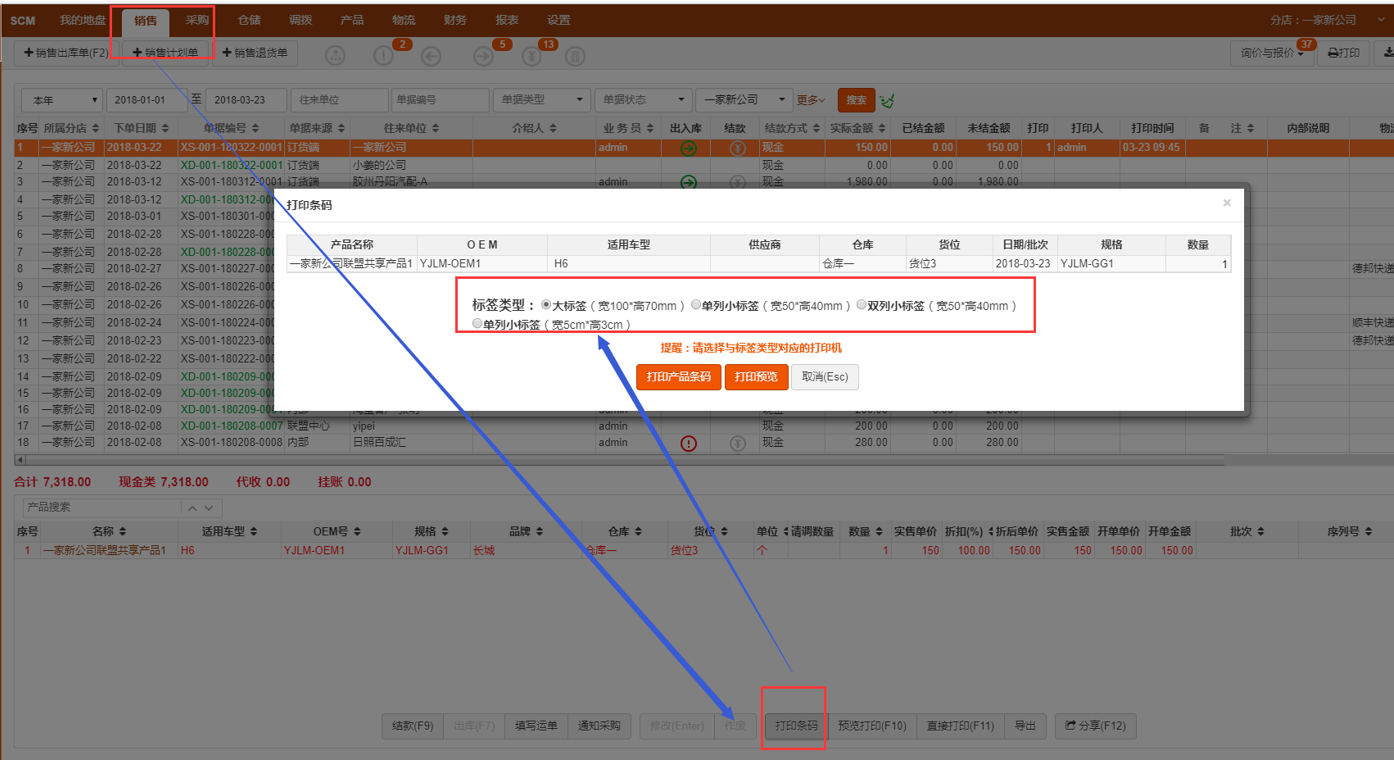Click the toolbar icon with badge 13

point(532,56)
